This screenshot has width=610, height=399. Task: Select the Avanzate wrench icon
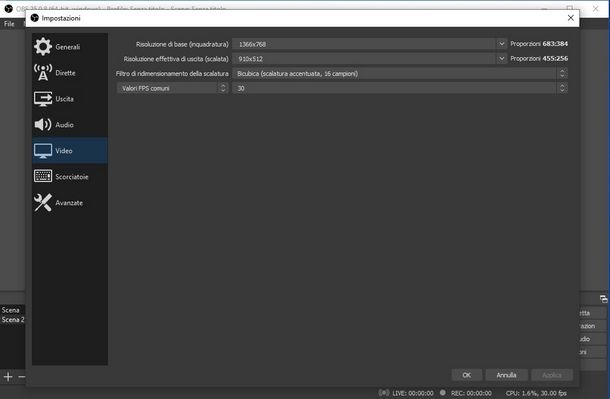coord(43,203)
